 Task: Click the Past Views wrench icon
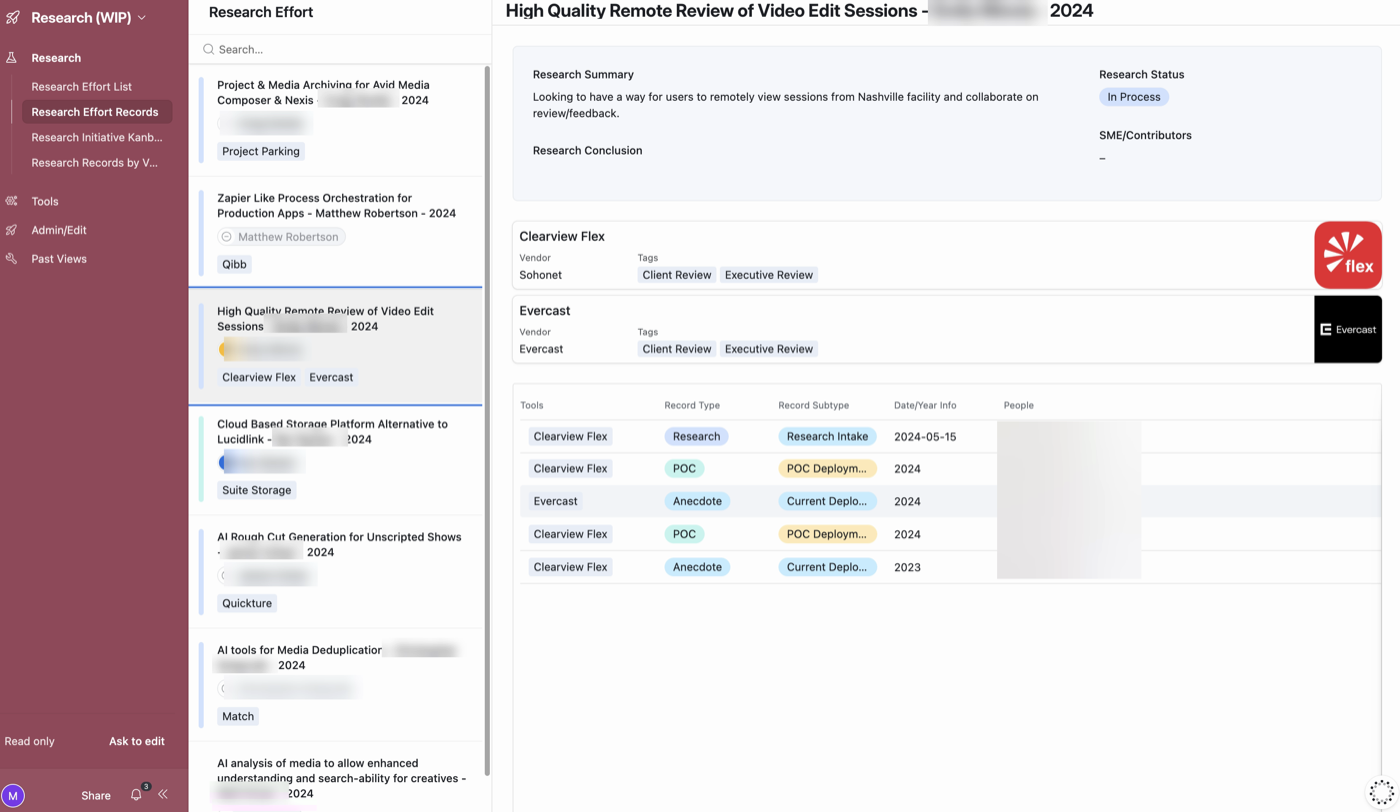click(x=11, y=259)
